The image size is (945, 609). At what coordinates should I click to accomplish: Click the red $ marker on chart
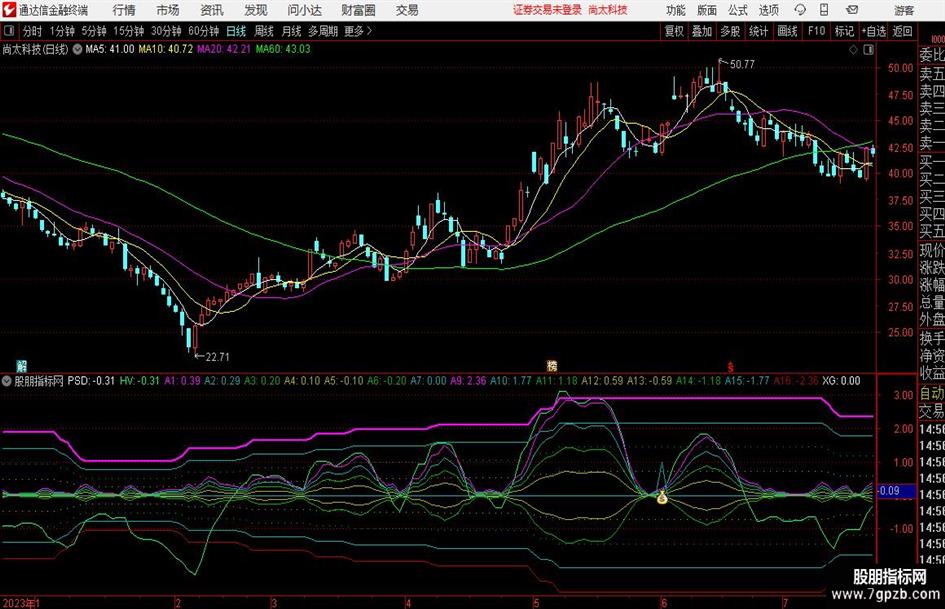click(x=730, y=367)
